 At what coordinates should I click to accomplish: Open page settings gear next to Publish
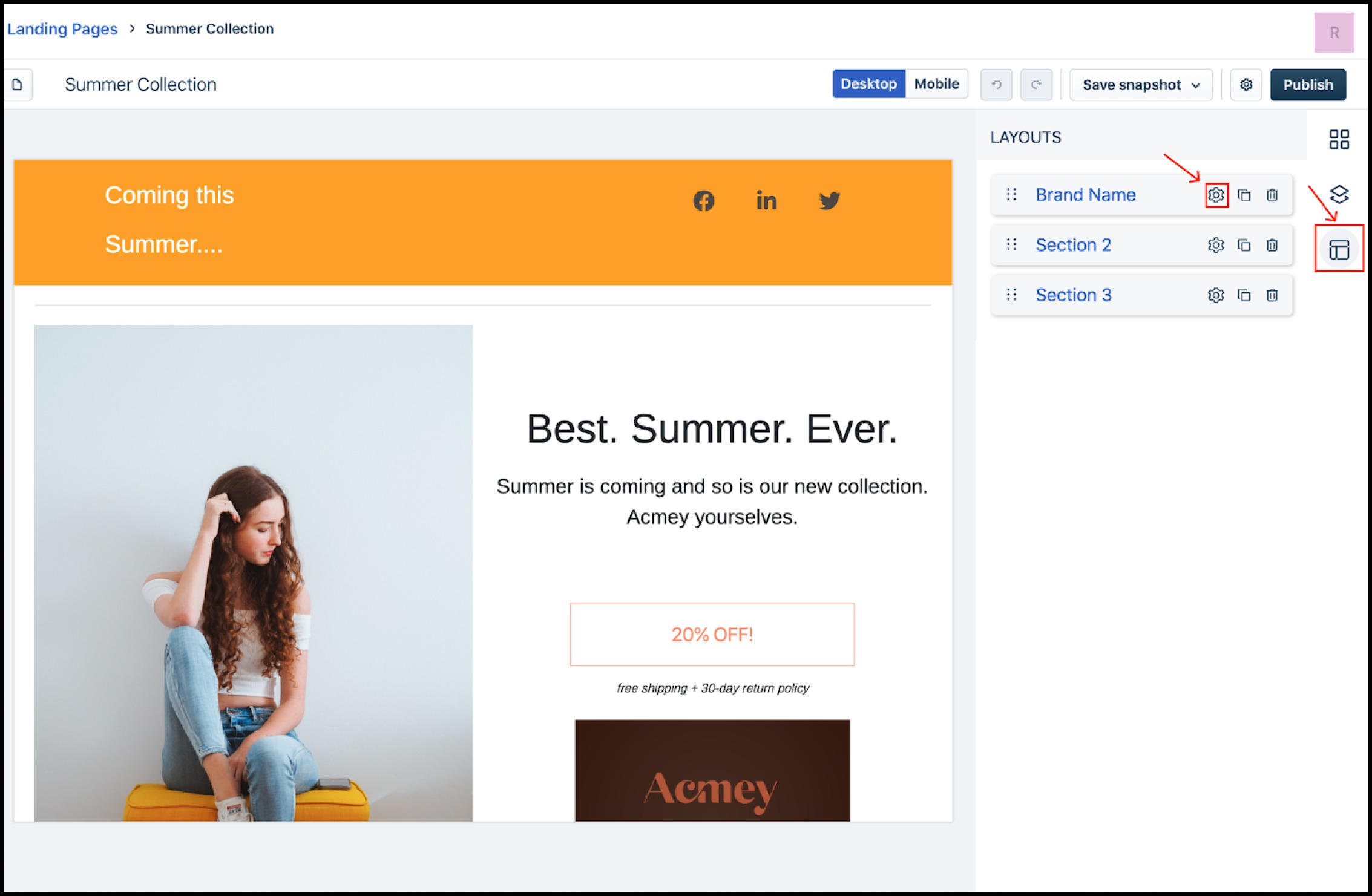[x=1246, y=84]
